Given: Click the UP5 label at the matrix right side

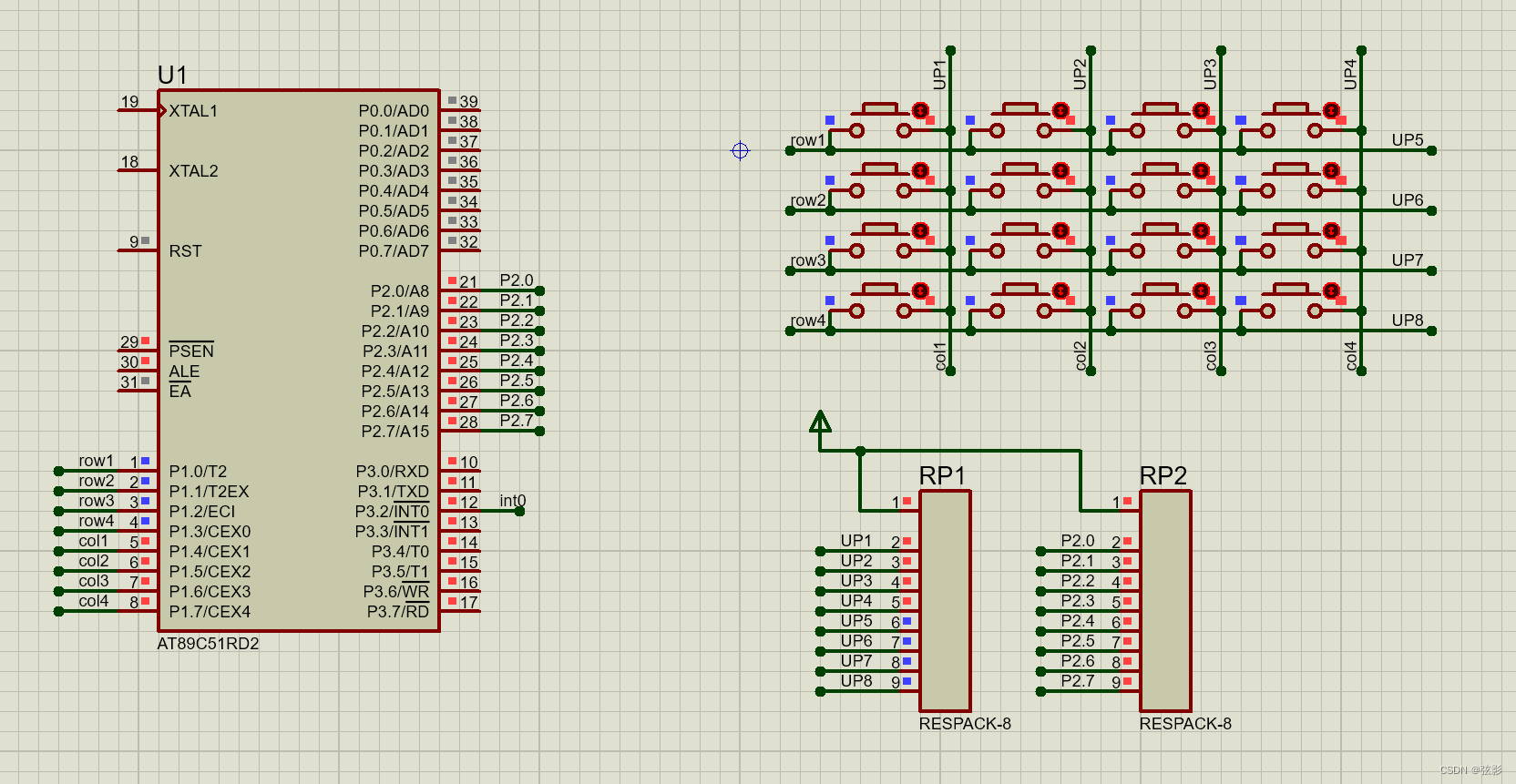Looking at the screenshot, I should [x=1407, y=140].
